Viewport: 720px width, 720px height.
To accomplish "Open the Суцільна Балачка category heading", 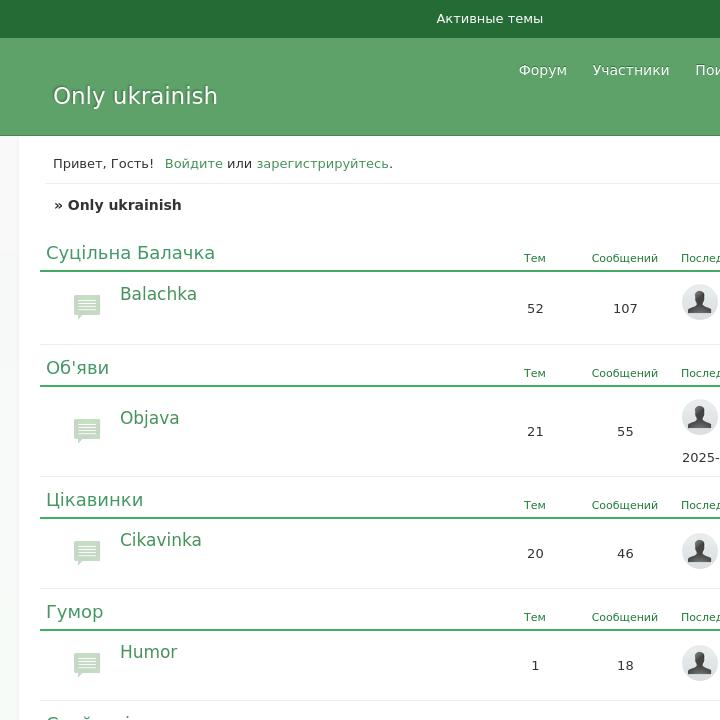I will [130, 253].
